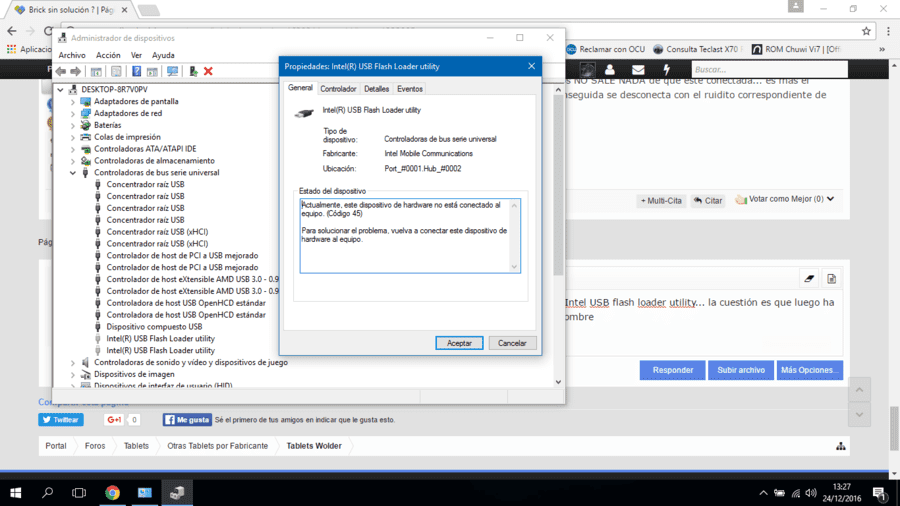Viewport: 900px width, 506px height.
Task: Click Update driver software toolbar icon
Action: coord(193,71)
